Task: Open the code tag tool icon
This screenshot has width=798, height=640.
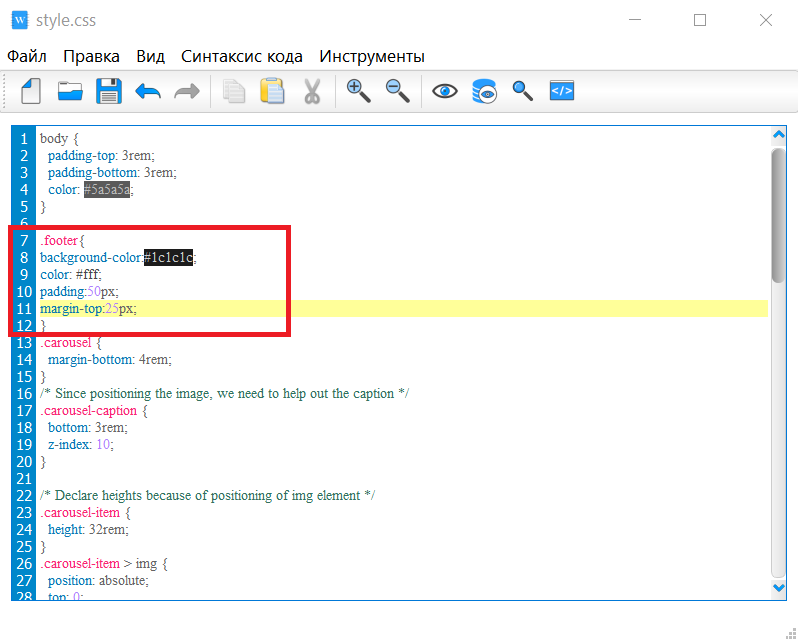Action: pos(562,91)
